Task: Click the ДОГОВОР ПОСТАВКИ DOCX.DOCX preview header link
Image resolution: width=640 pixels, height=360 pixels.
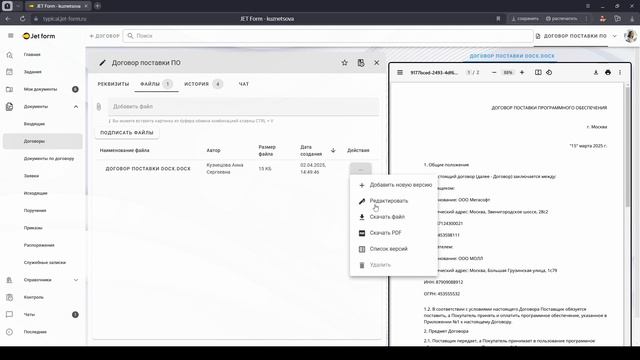Action: tap(512, 56)
